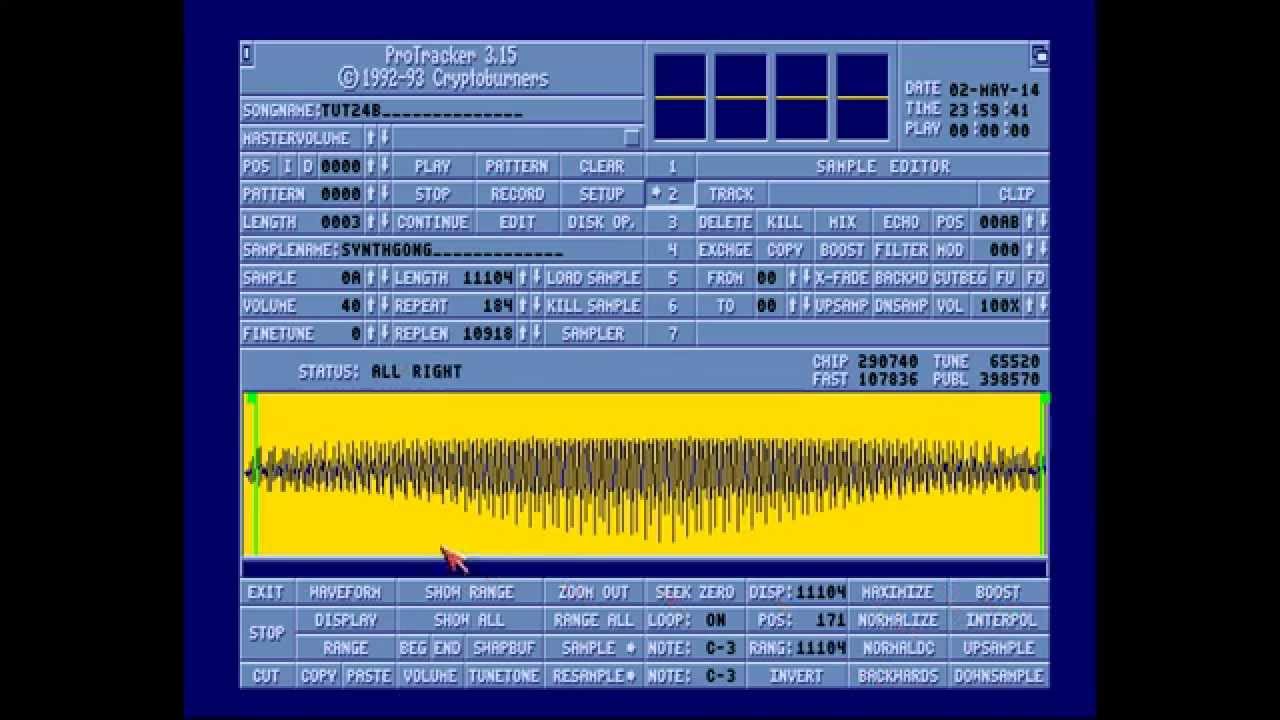Open edit op screen 3
This screenshot has width=1280, height=720.
pos(672,222)
